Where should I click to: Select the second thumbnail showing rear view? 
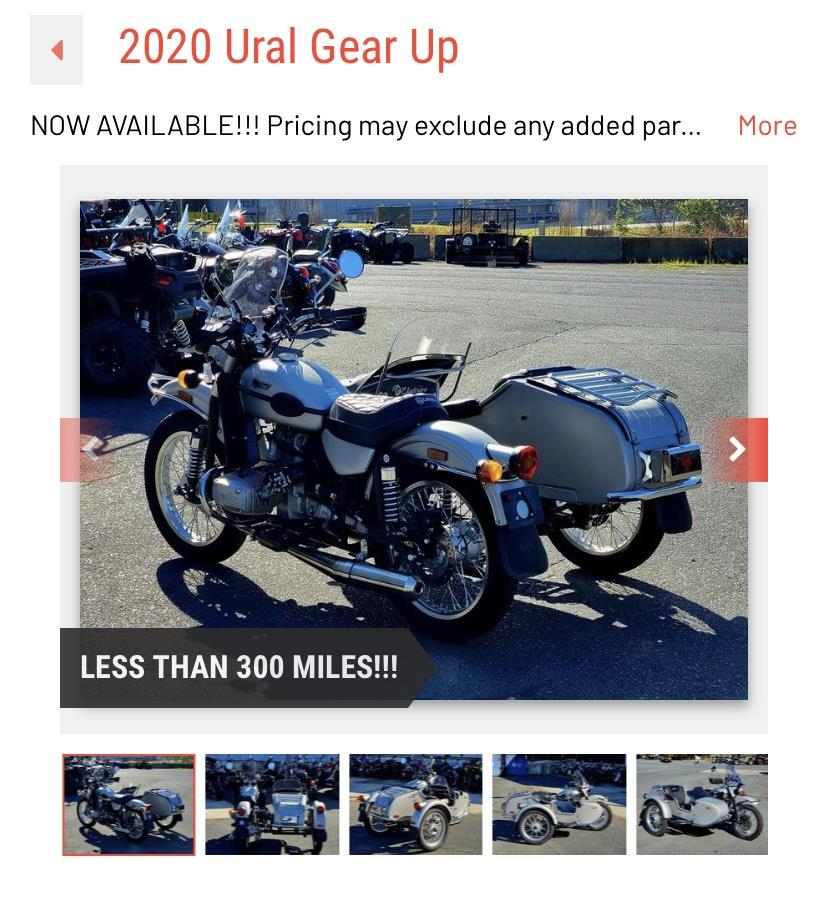pos(272,804)
